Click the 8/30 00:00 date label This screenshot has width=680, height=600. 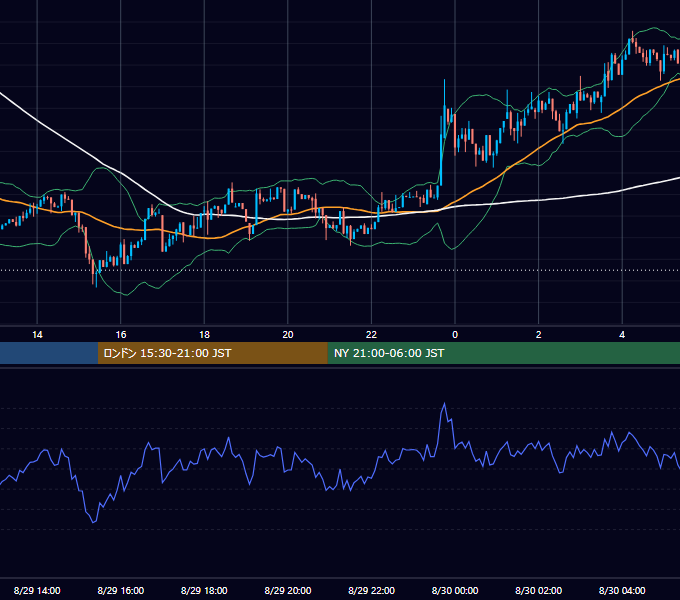pos(455,590)
